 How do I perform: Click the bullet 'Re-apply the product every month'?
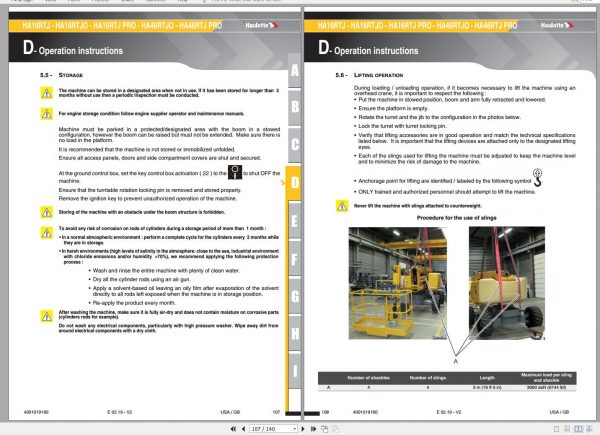(x=134, y=303)
